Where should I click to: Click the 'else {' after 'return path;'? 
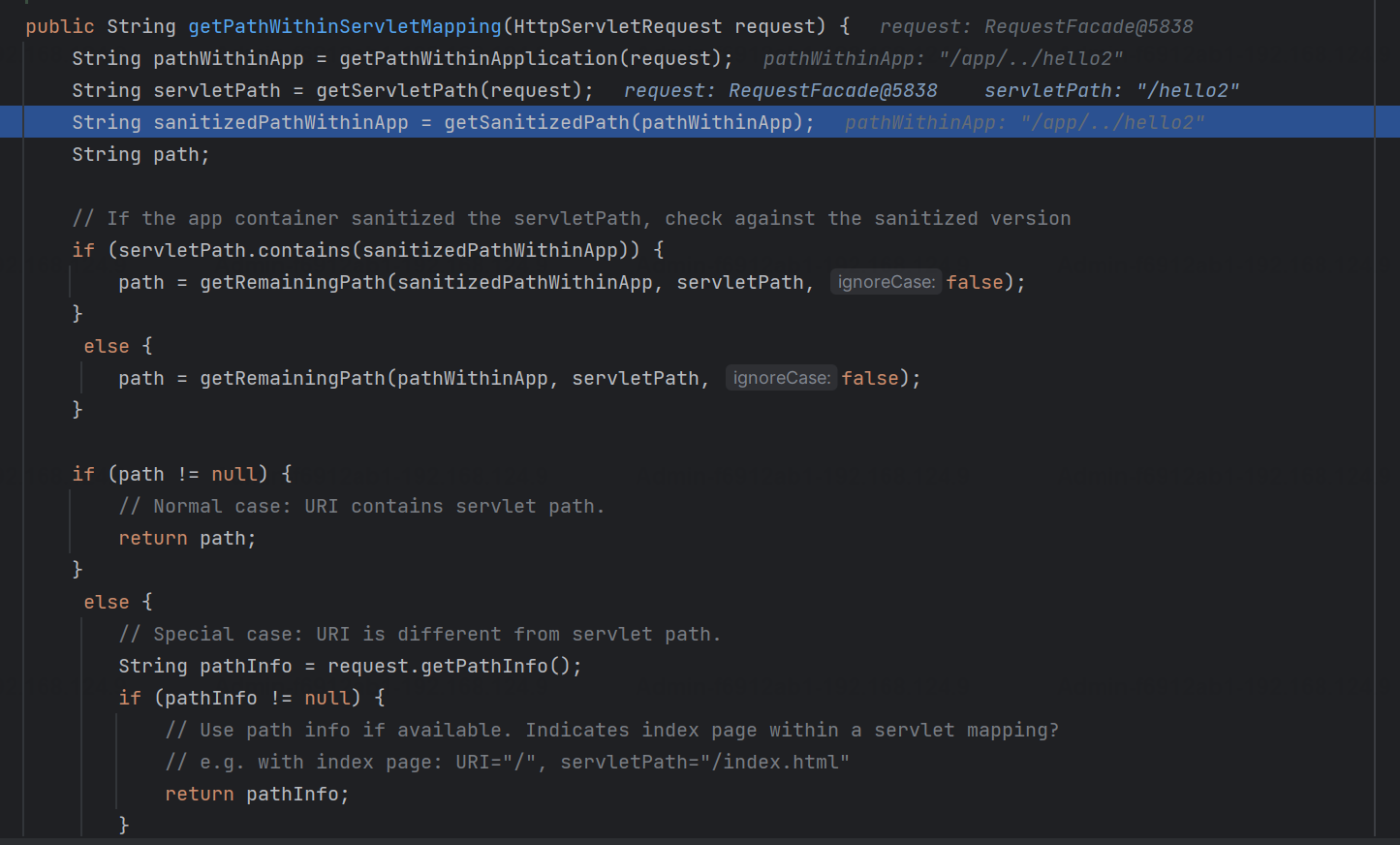click(118, 602)
